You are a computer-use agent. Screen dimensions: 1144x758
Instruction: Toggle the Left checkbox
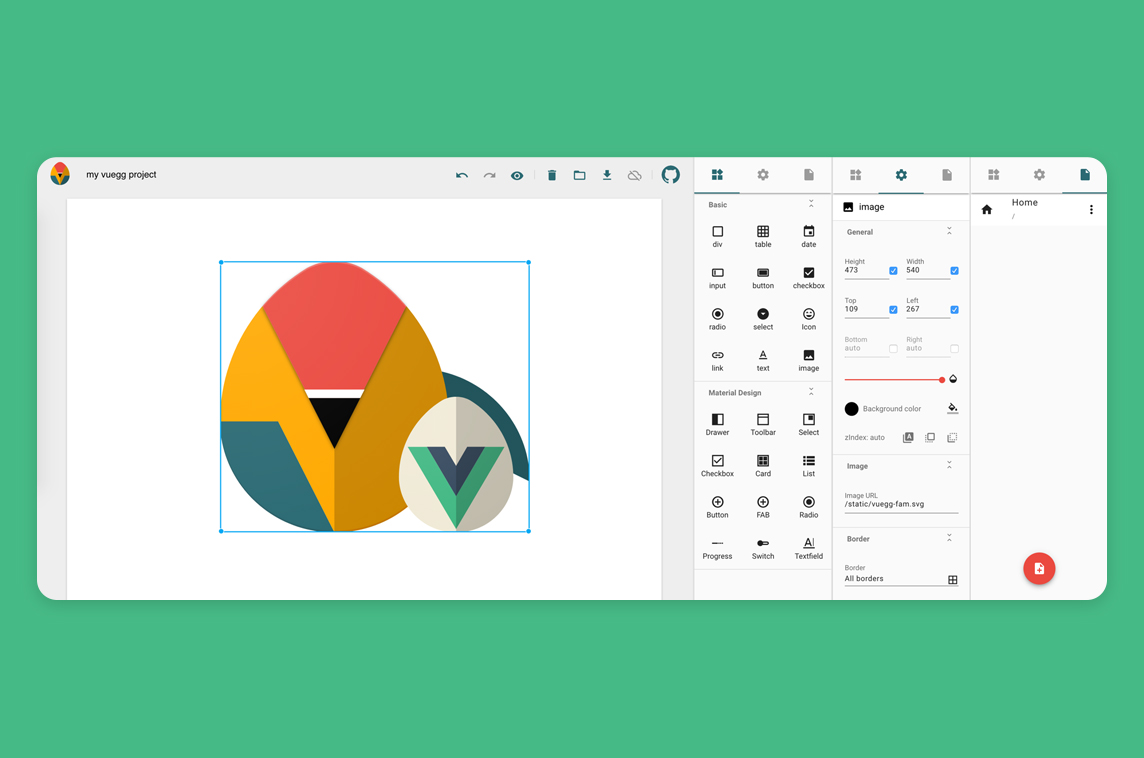point(954,309)
